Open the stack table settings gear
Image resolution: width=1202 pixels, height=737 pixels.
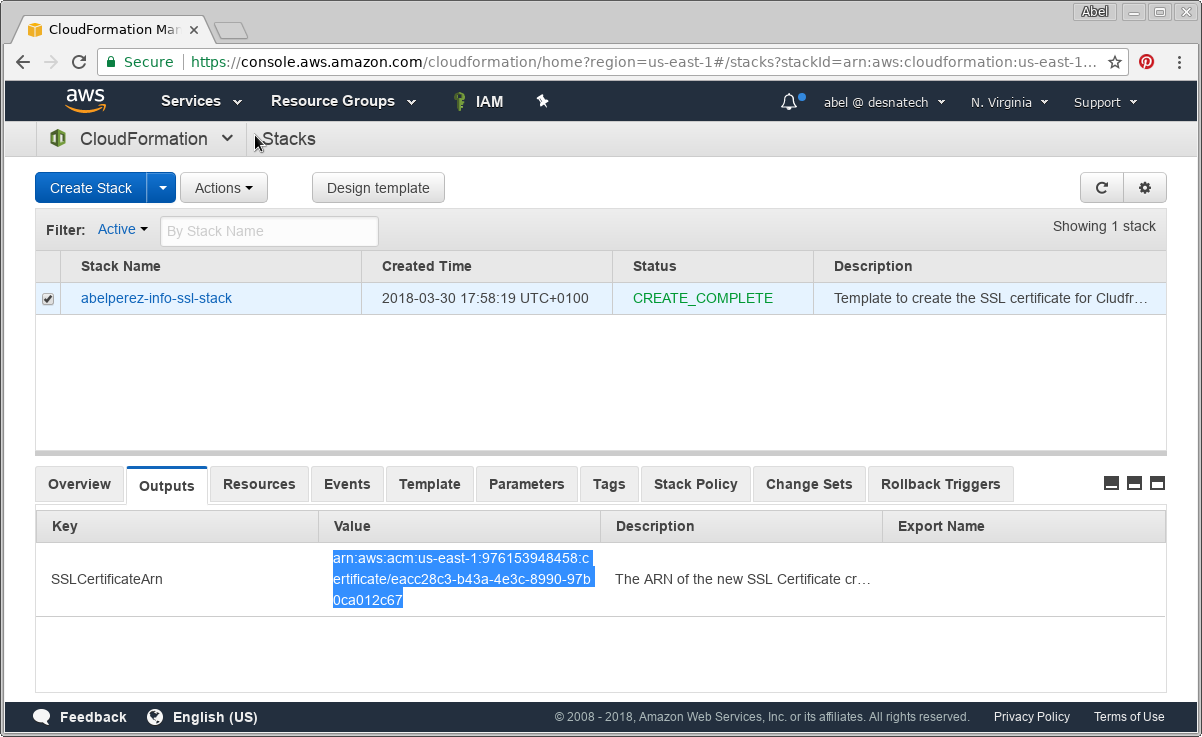[1145, 188]
